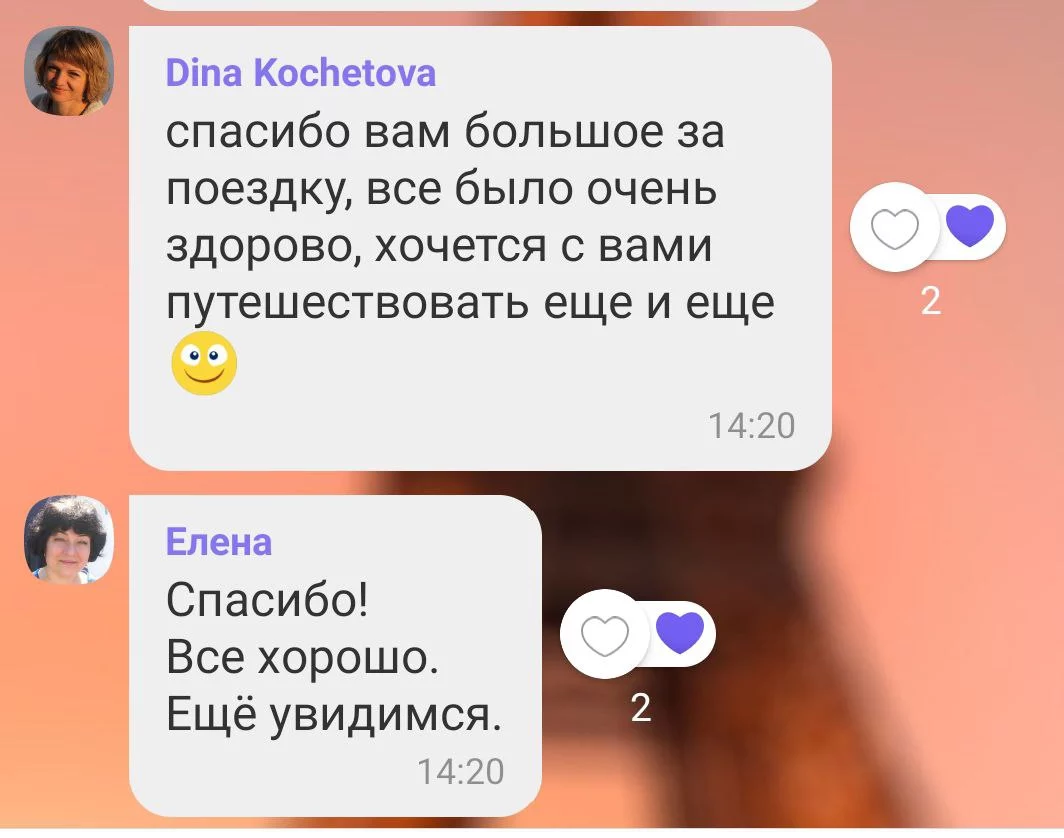This screenshot has width=1064, height=838.
Task: Select the line "здорово, хочется с вами"
Action: [440, 246]
